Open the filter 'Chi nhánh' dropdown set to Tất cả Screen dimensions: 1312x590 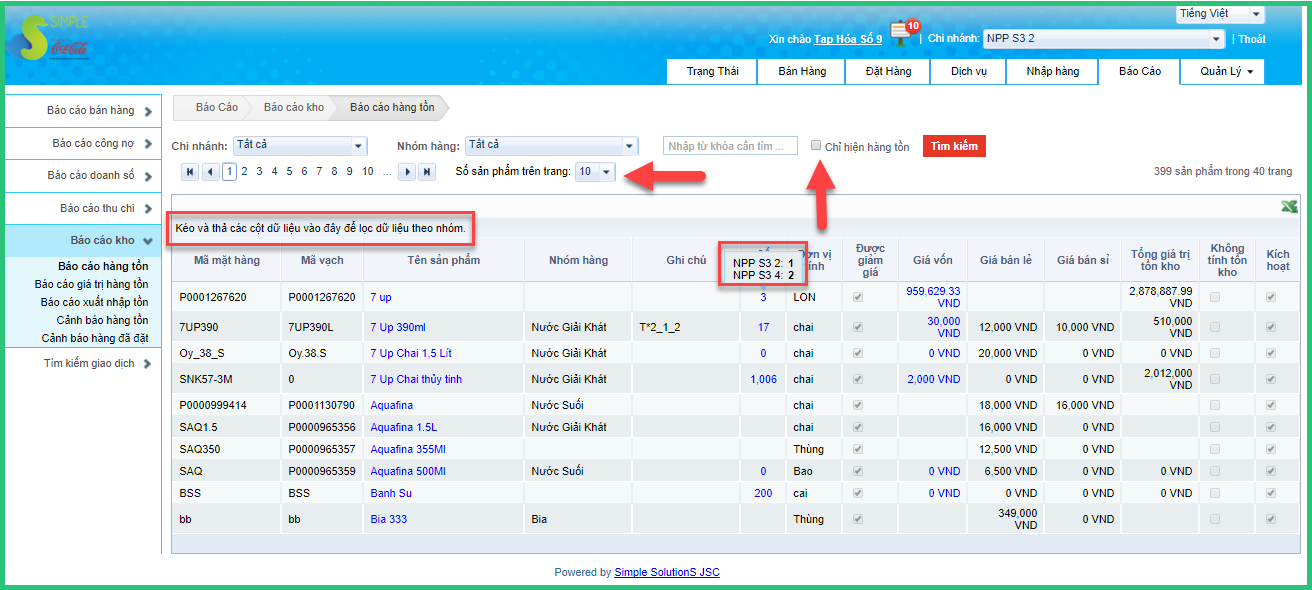300,146
